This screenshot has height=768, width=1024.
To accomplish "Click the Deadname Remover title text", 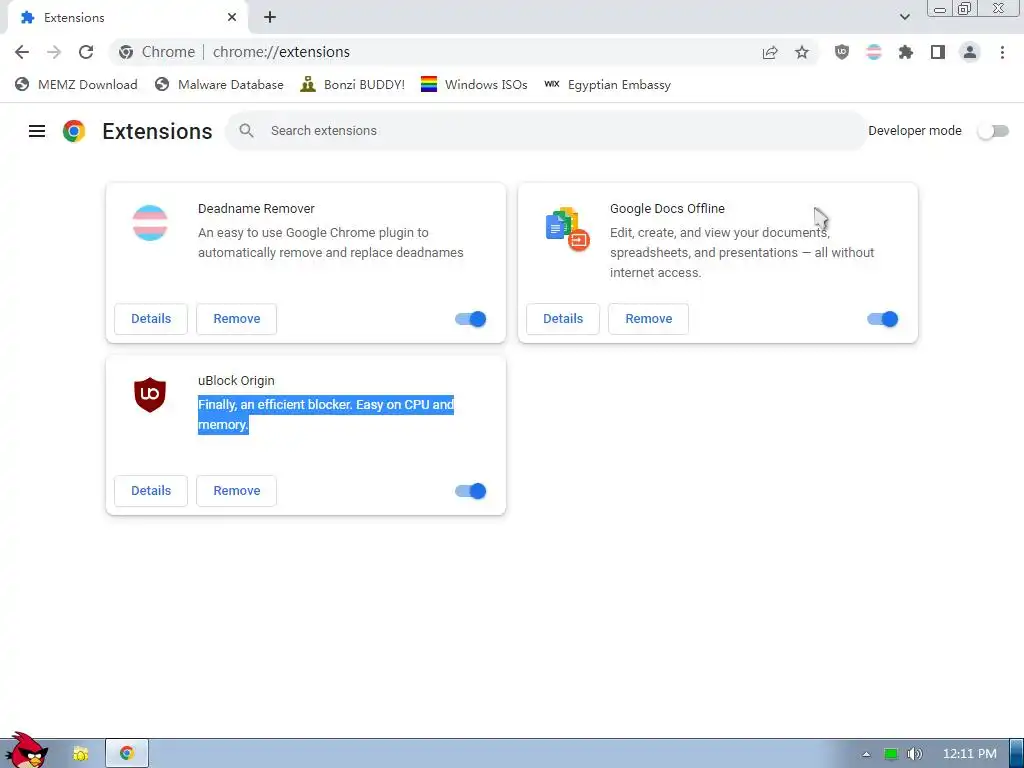I will (256, 209).
